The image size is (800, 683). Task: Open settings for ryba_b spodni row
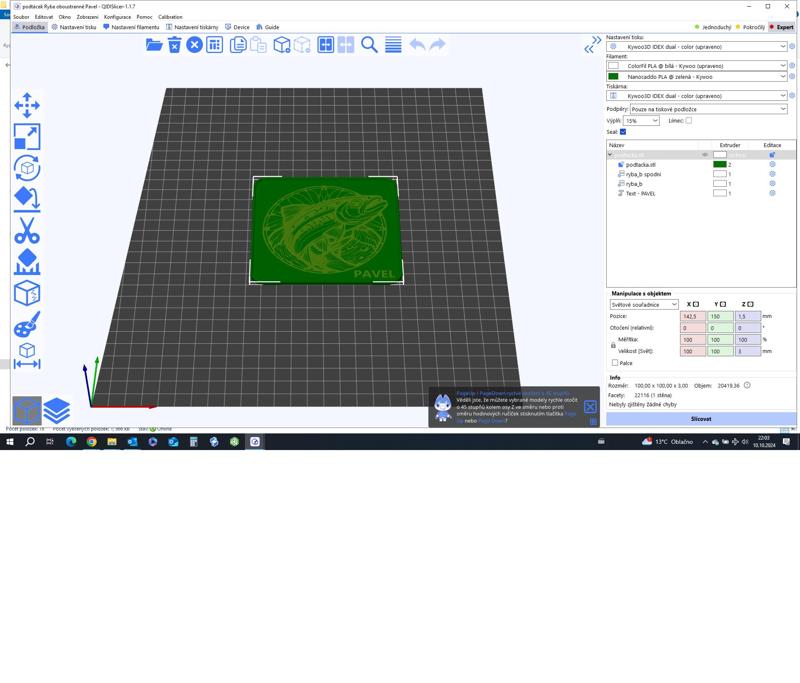click(772, 174)
